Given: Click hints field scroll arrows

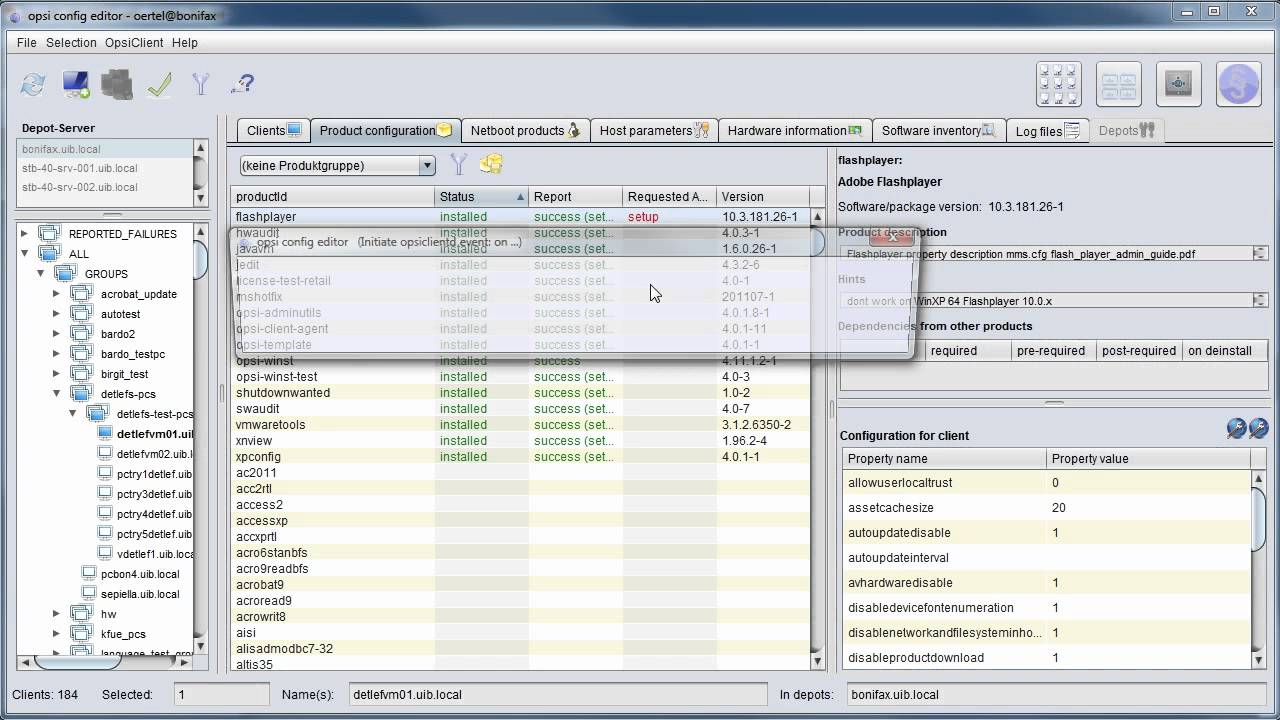Looking at the screenshot, I should click(1260, 300).
